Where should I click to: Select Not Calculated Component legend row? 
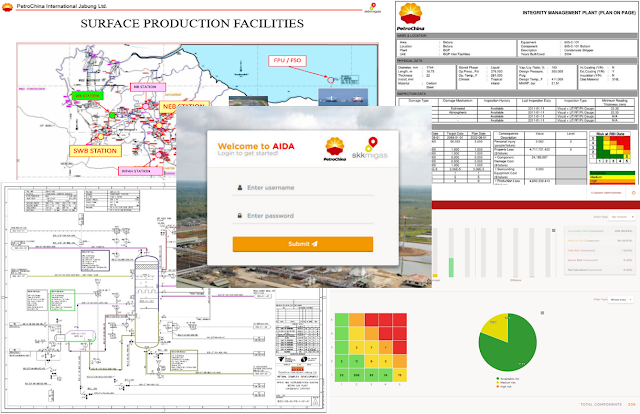(600, 270)
